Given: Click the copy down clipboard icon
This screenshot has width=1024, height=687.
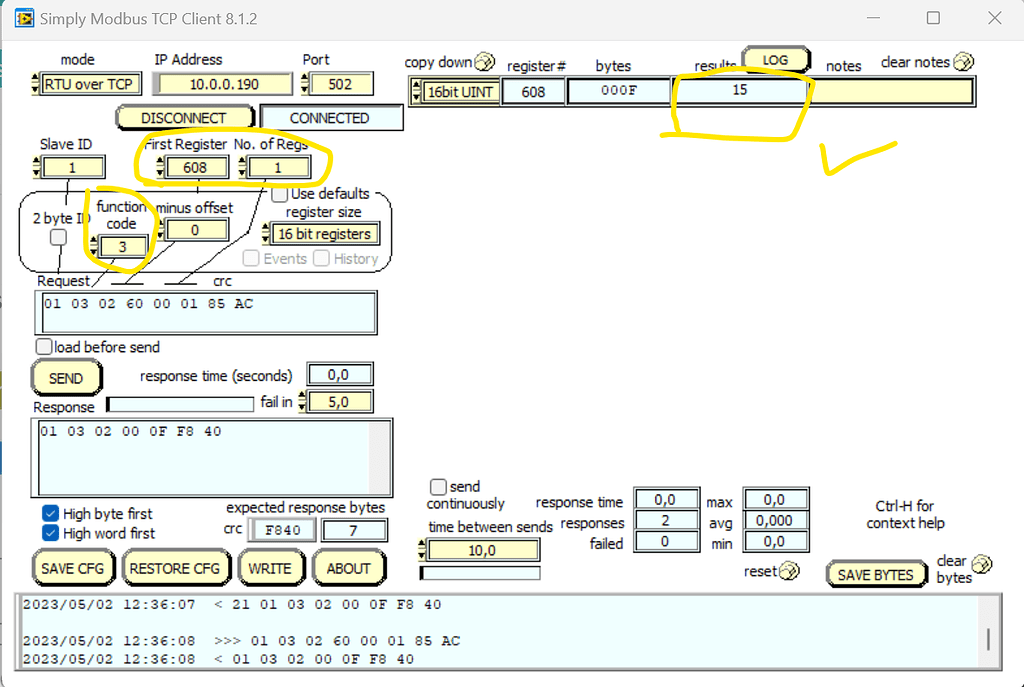Looking at the screenshot, I should click(485, 62).
